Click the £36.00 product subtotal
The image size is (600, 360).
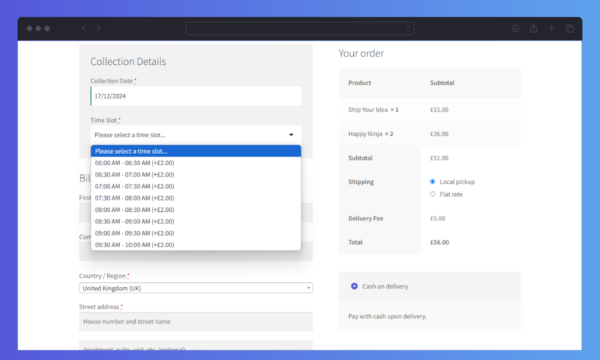(x=439, y=134)
